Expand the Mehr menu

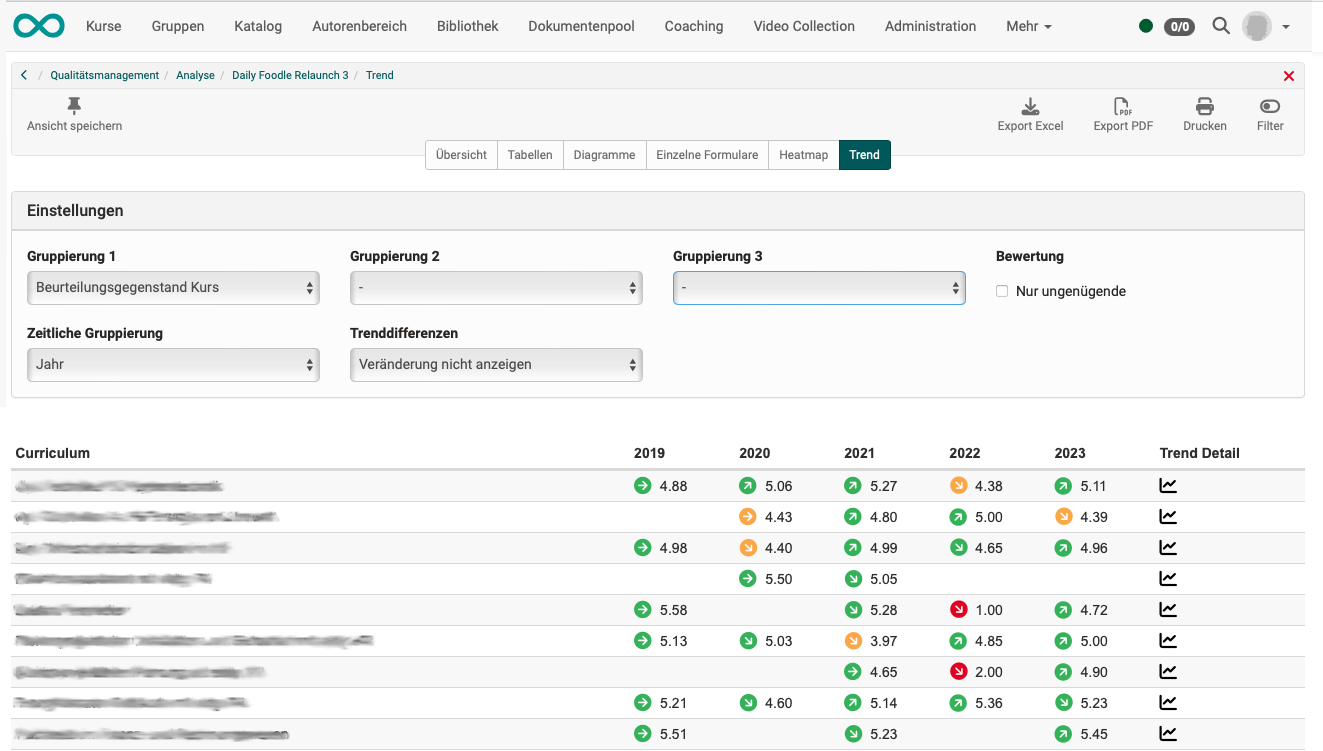1028,26
